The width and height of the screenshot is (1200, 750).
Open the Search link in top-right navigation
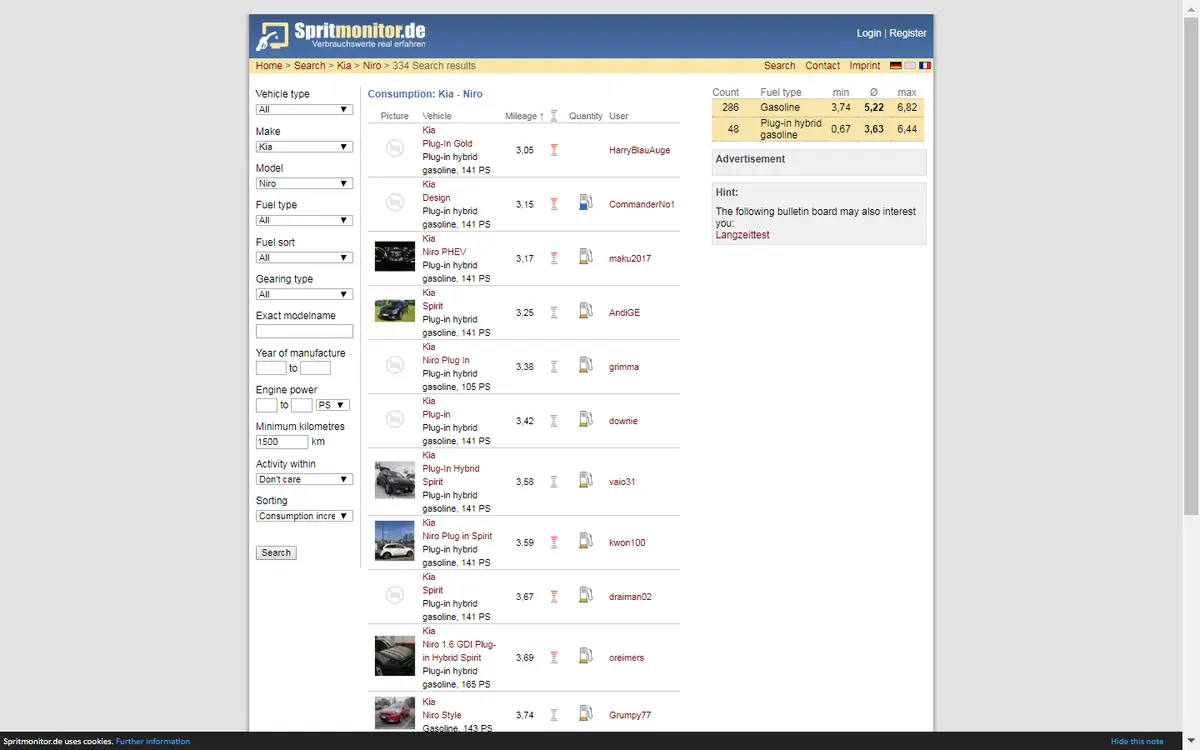(x=780, y=66)
